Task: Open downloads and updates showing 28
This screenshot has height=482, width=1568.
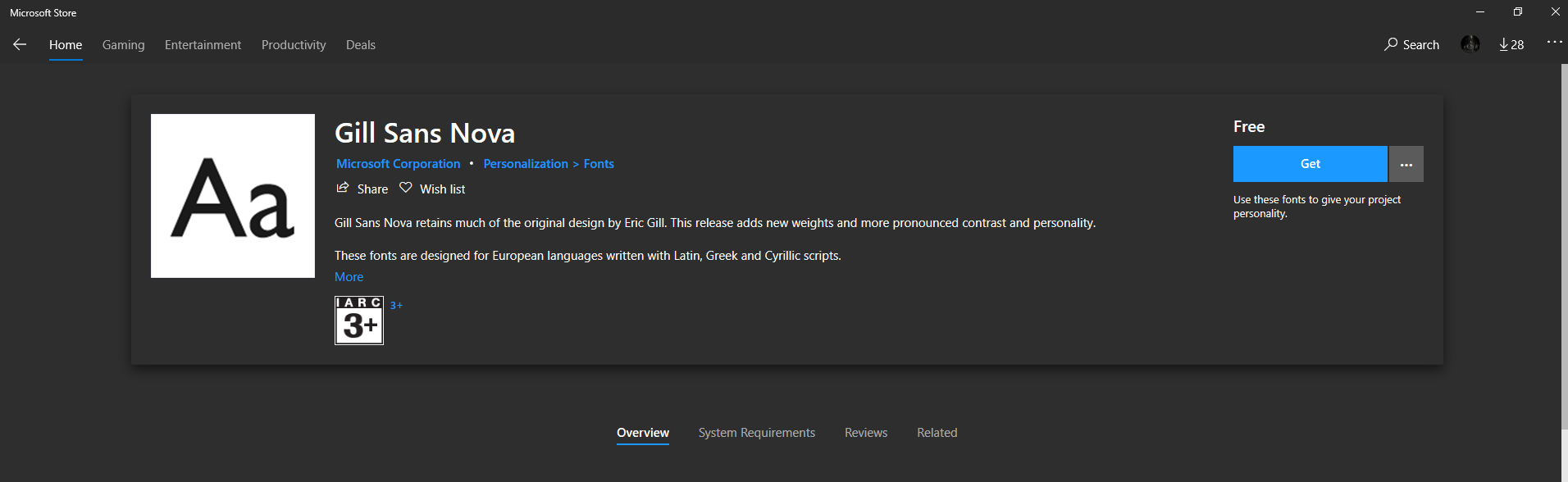Action: (x=1511, y=44)
